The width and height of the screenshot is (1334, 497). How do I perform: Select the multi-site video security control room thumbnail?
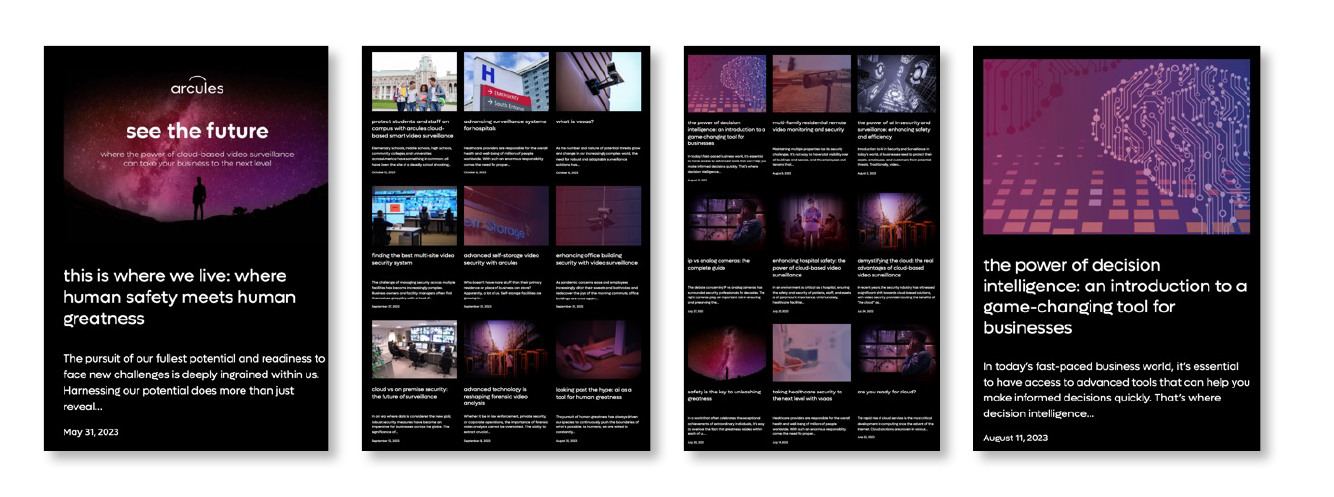[x=413, y=215]
